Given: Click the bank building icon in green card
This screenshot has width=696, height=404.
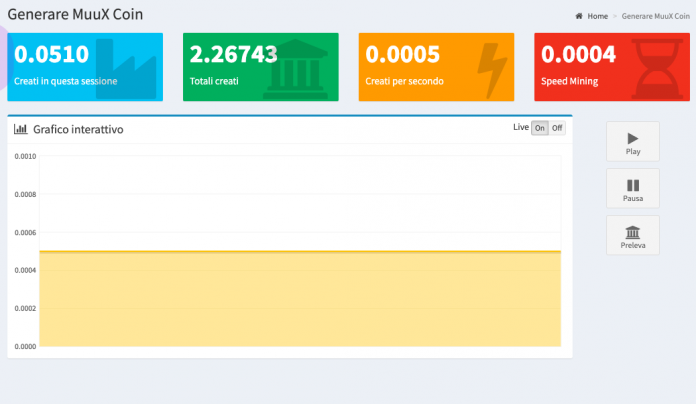Looking at the screenshot, I should [x=301, y=69].
